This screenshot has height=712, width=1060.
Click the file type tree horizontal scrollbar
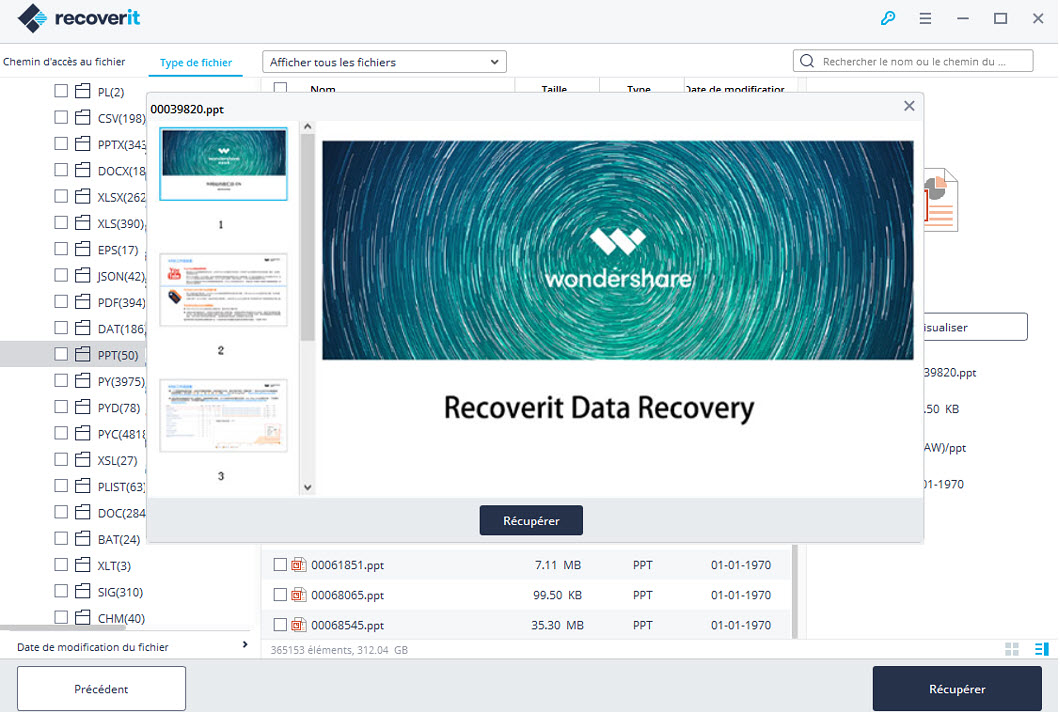pos(63,627)
